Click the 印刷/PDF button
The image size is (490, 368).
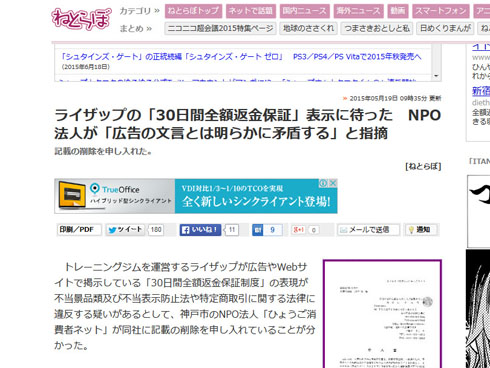coord(79,230)
